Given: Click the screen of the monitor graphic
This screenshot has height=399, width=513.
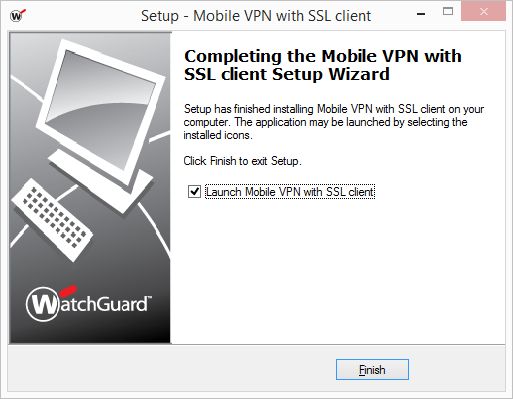Looking at the screenshot, I should [x=100, y=107].
